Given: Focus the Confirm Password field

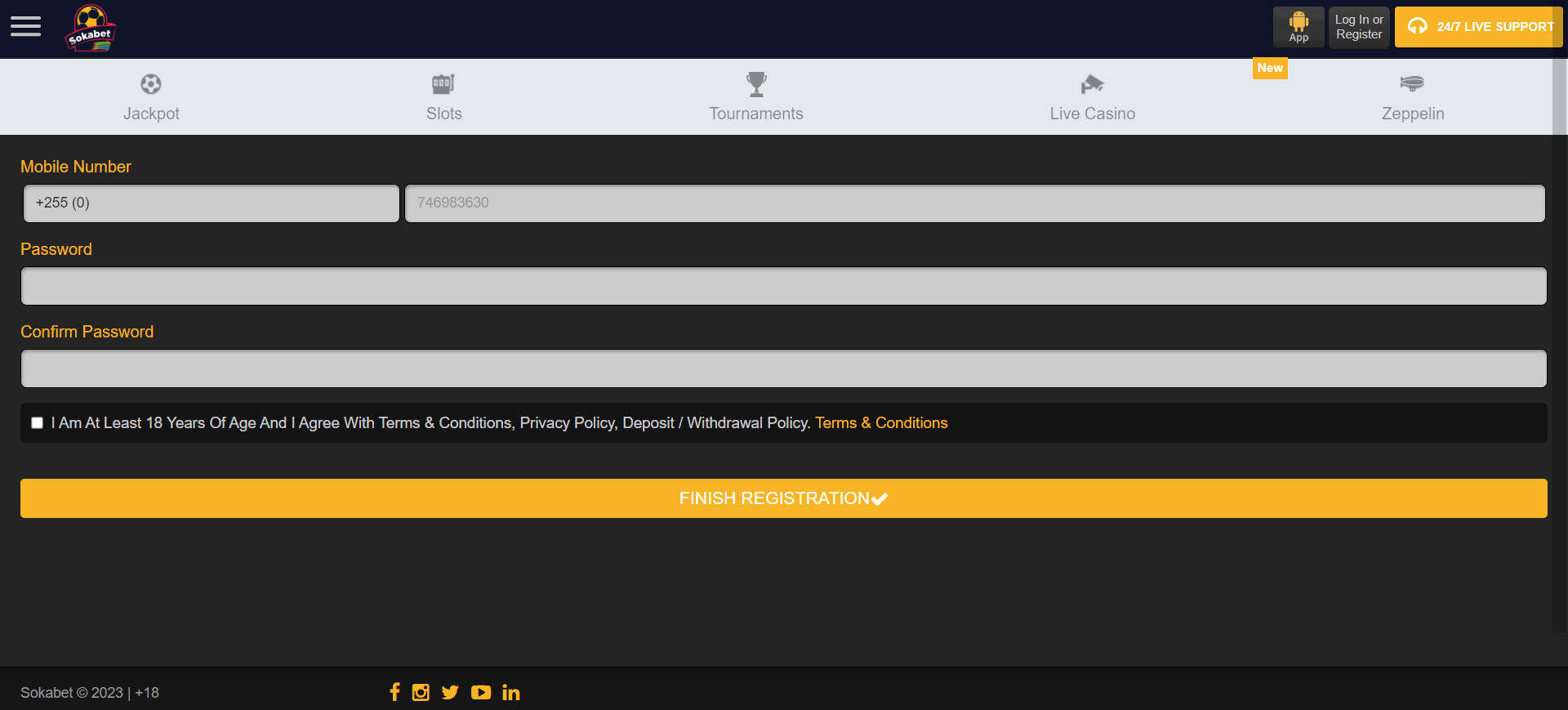Looking at the screenshot, I should coord(784,368).
